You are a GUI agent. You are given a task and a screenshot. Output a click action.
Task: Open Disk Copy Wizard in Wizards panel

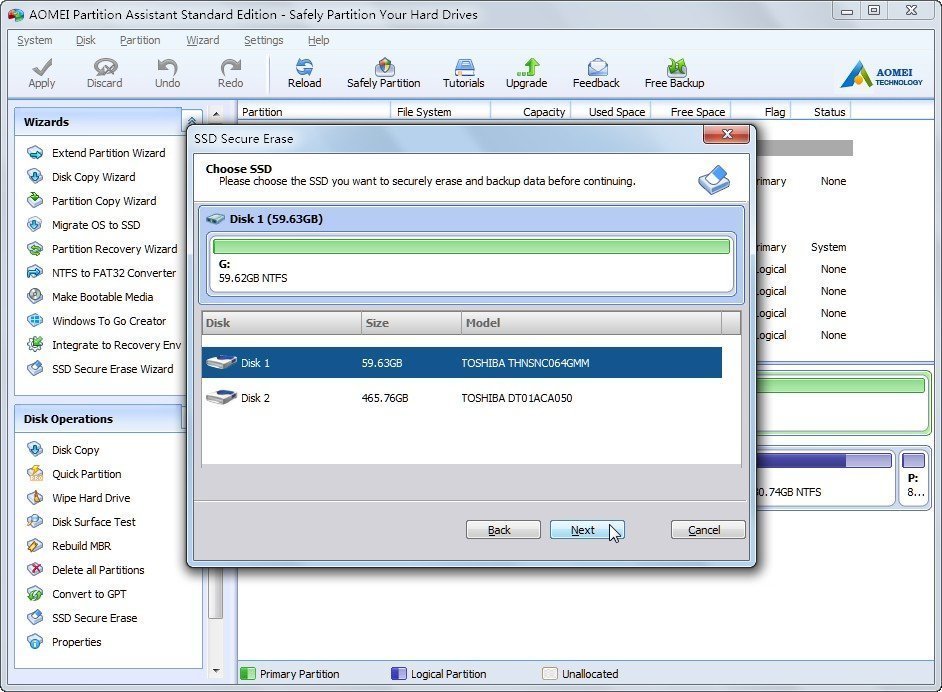pos(93,177)
